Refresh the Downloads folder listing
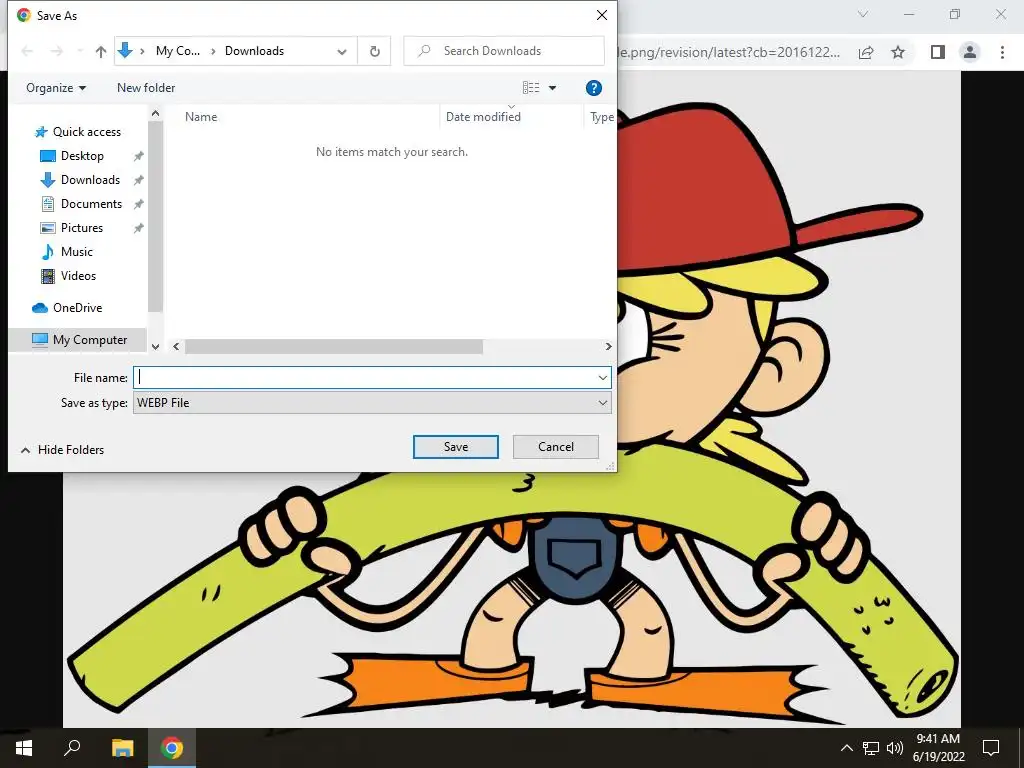 point(374,51)
